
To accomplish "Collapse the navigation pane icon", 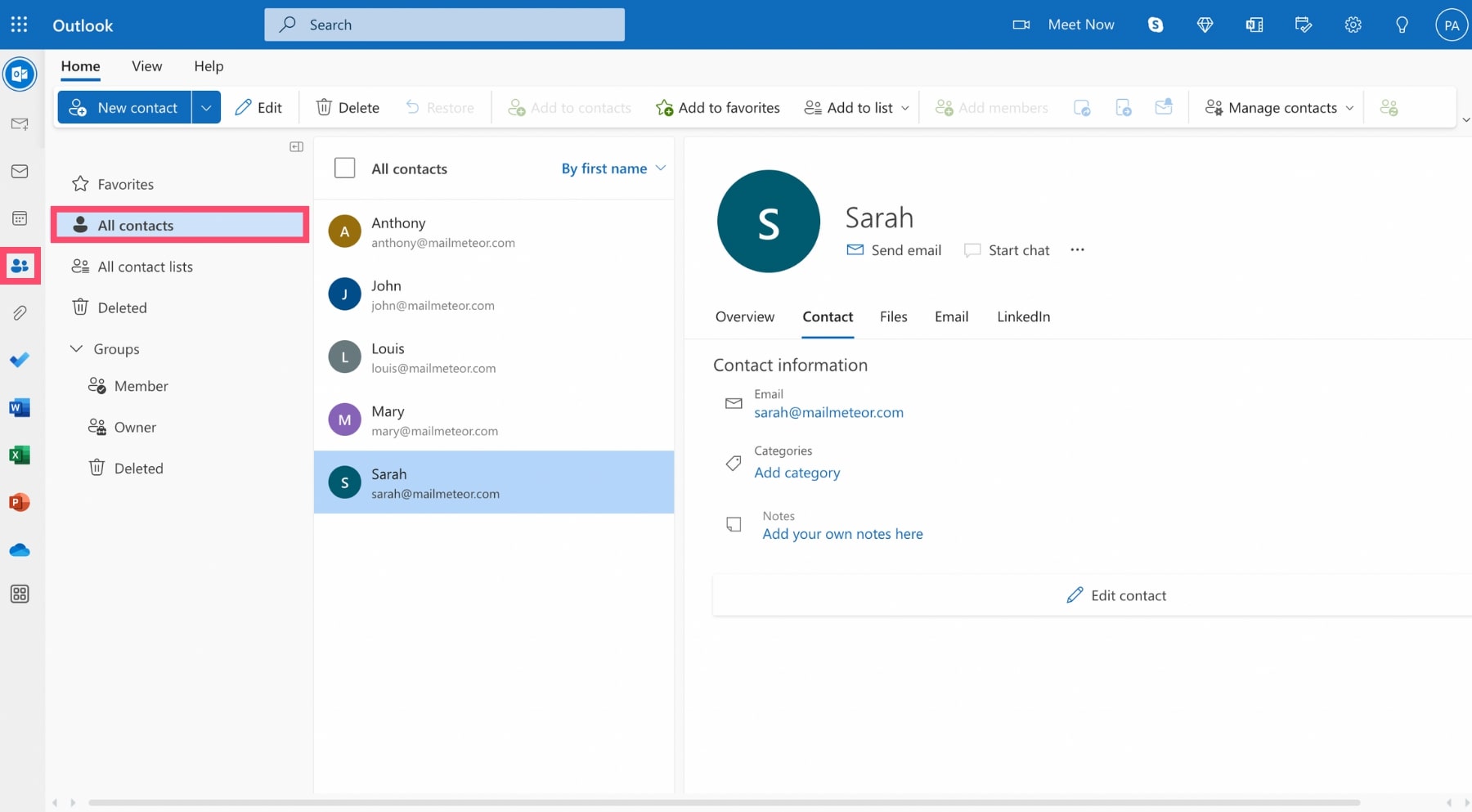I will point(296,147).
